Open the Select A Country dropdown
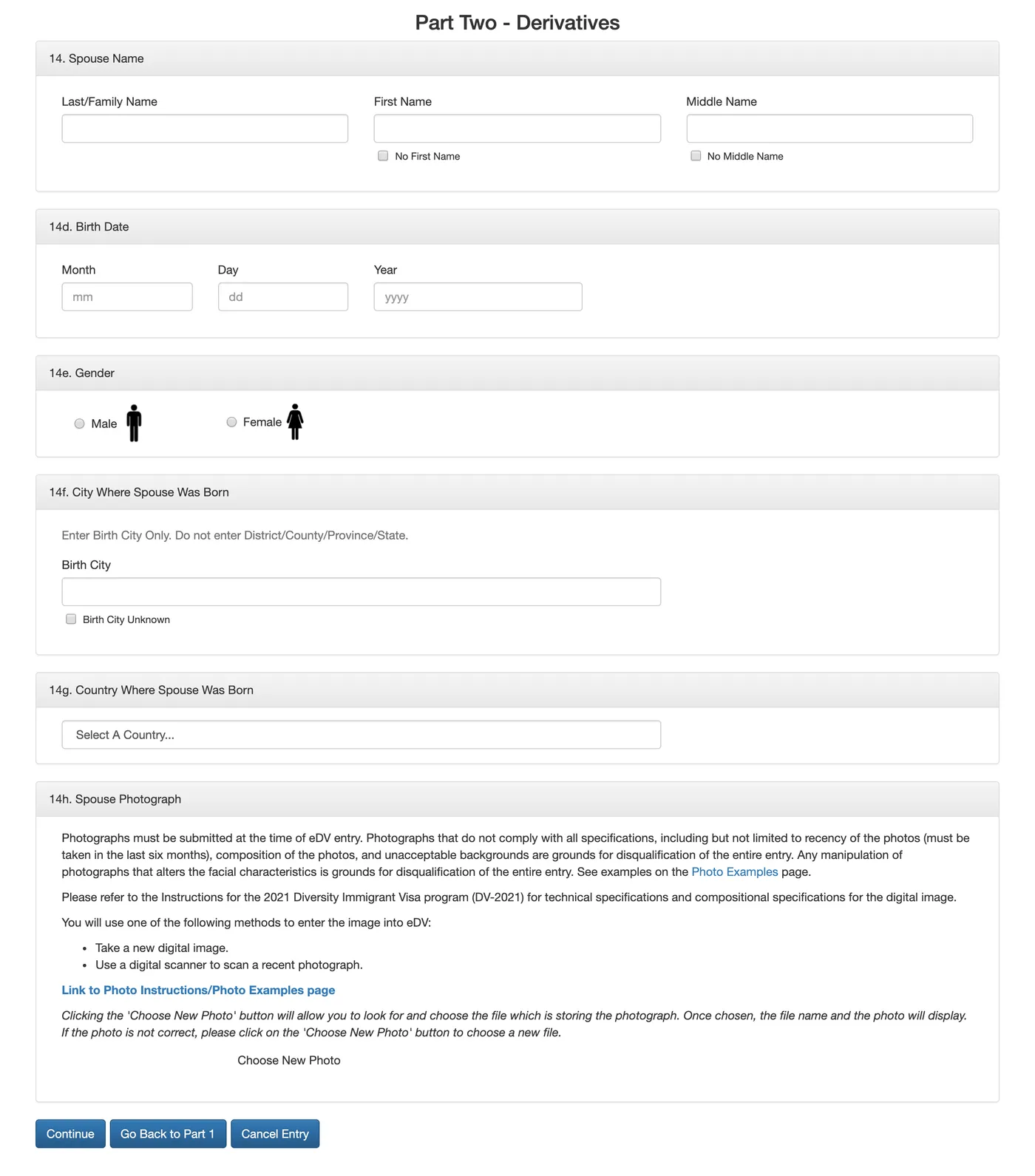Screen dimensions: 1035x1176 [361, 735]
